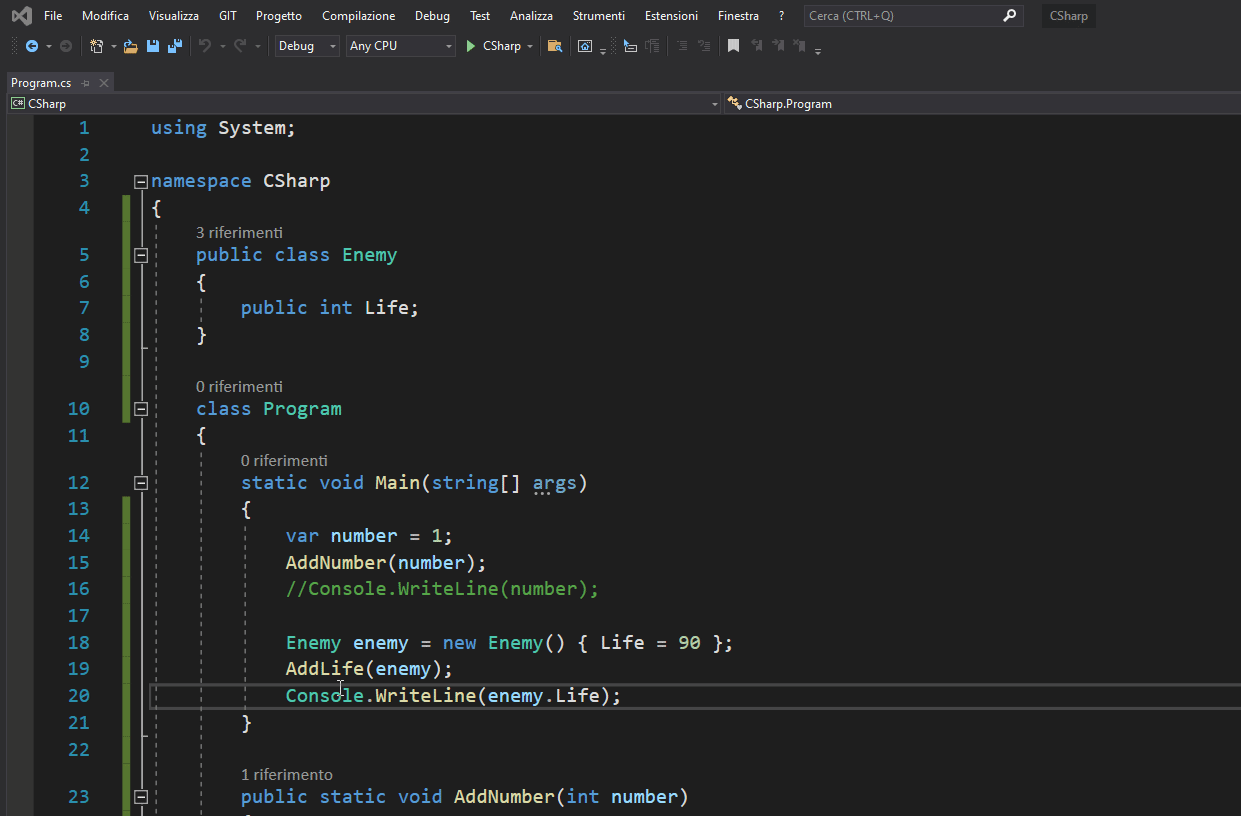Viewport: 1241px width, 816px height.
Task: Open the Strumenti menu
Action: pos(599,16)
